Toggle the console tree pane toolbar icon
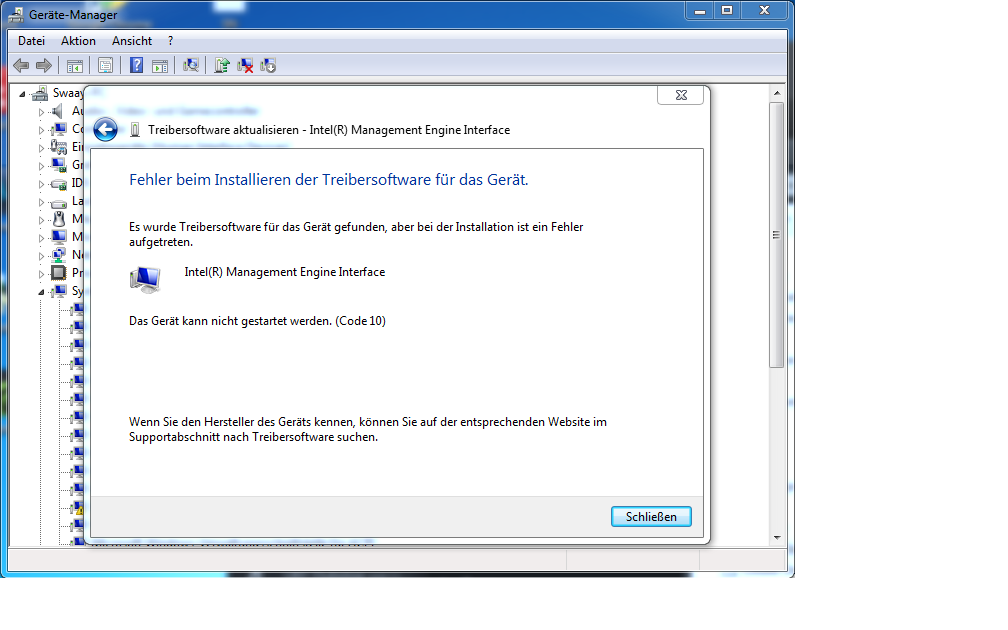This screenshot has width=1008, height=630. coord(75,66)
